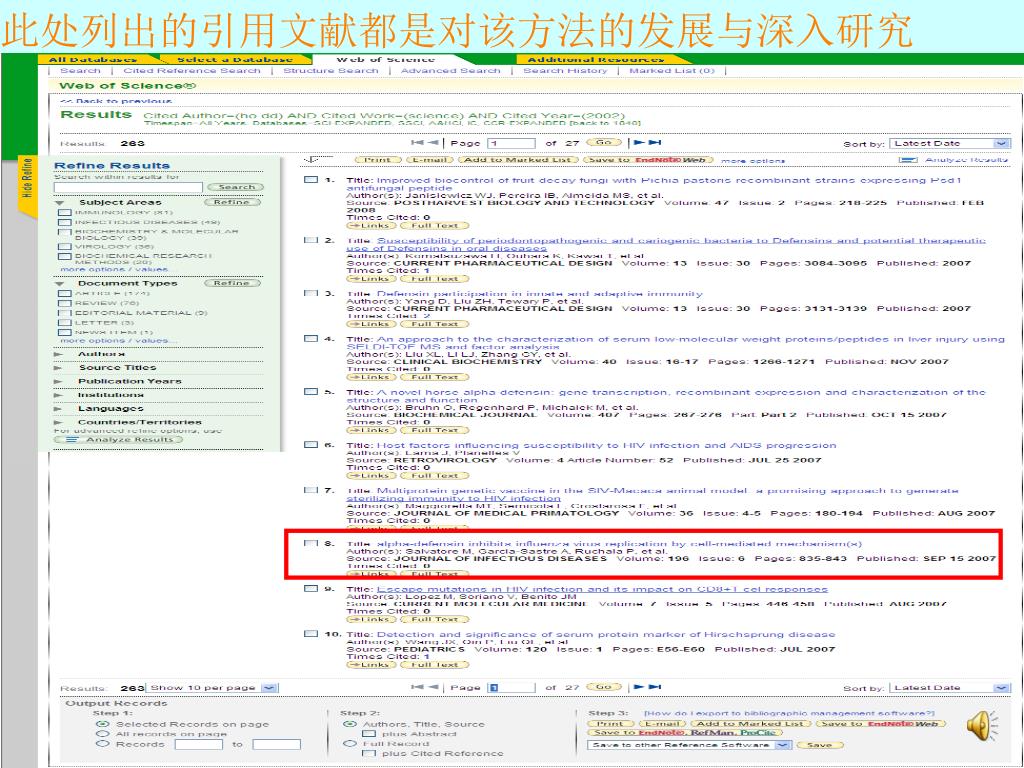The height and width of the screenshot is (768, 1024).
Task: Open title of record 3 Defensin participation
Action: tap(539, 294)
